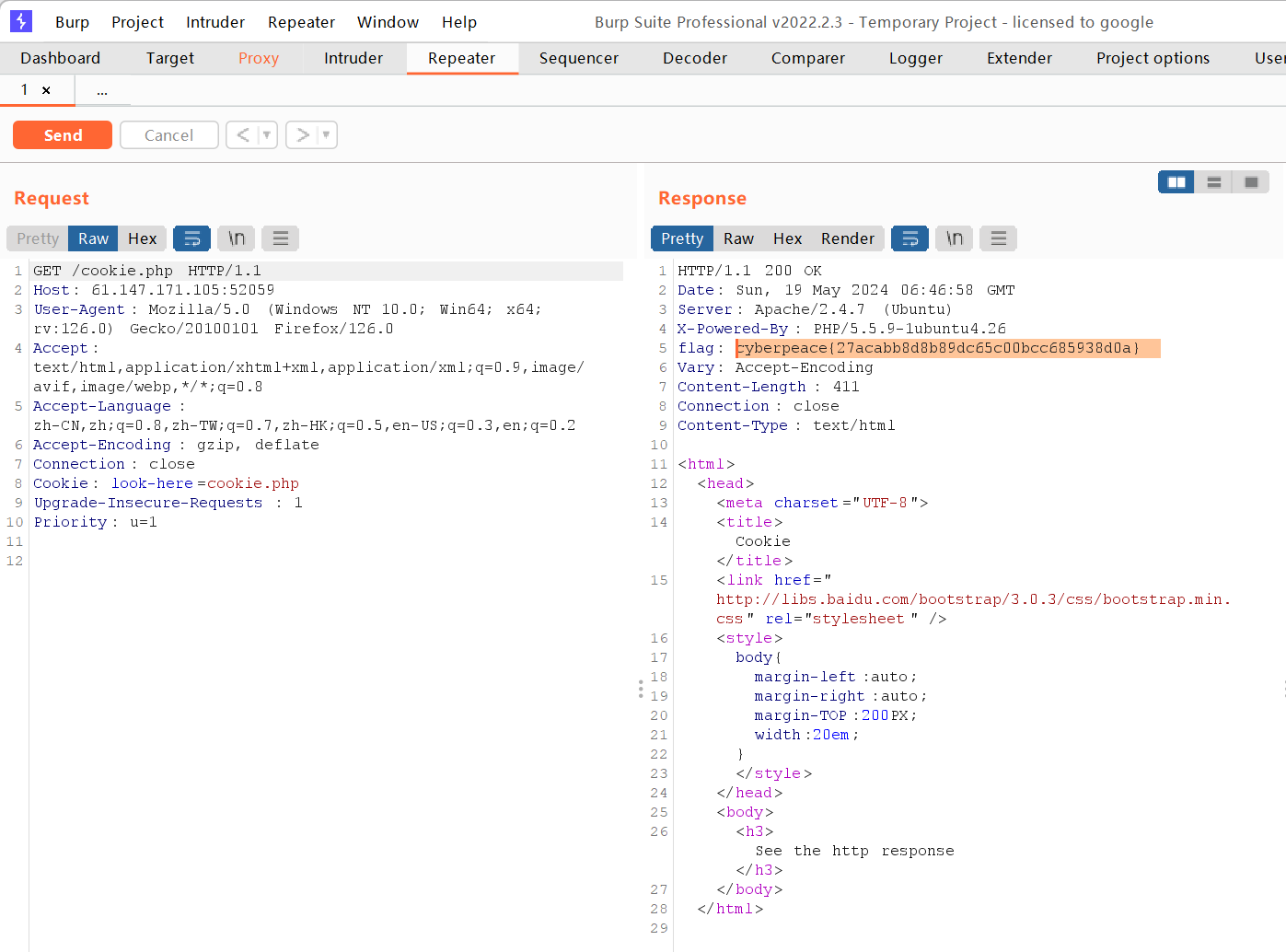Send the request
Image resolution: width=1286 pixels, height=952 pixels.
coord(63,135)
